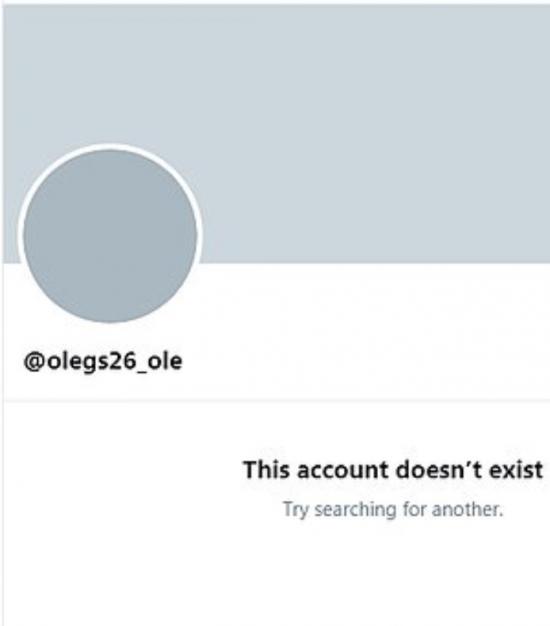
Task: Select the @olegs26_ole username handle
Action: click(x=103, y=362)
